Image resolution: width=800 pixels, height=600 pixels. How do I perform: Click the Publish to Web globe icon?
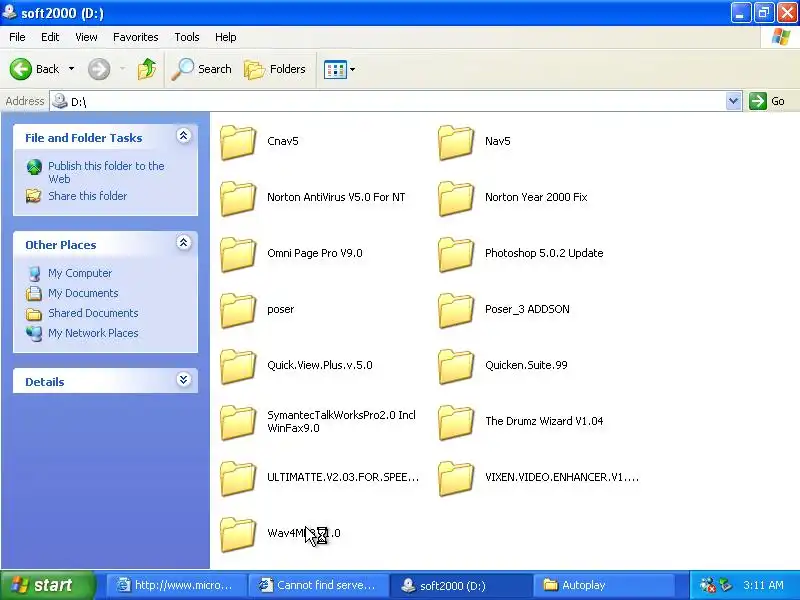[34, 167]
